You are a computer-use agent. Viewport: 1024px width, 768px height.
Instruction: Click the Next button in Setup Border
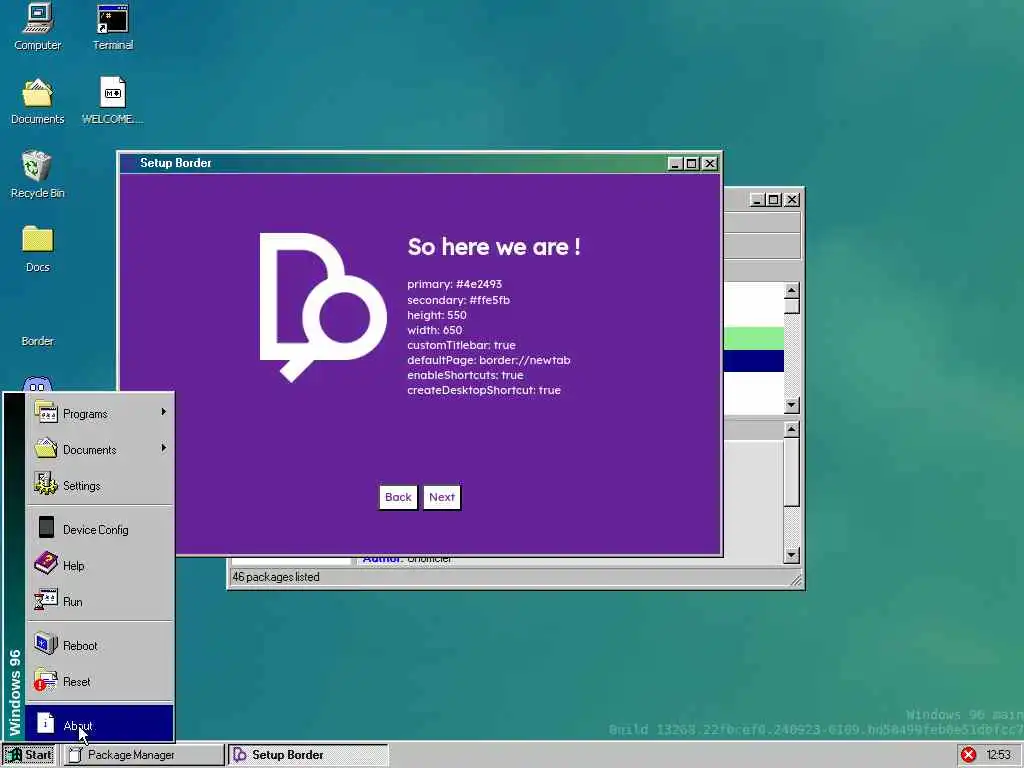point(442,497)
